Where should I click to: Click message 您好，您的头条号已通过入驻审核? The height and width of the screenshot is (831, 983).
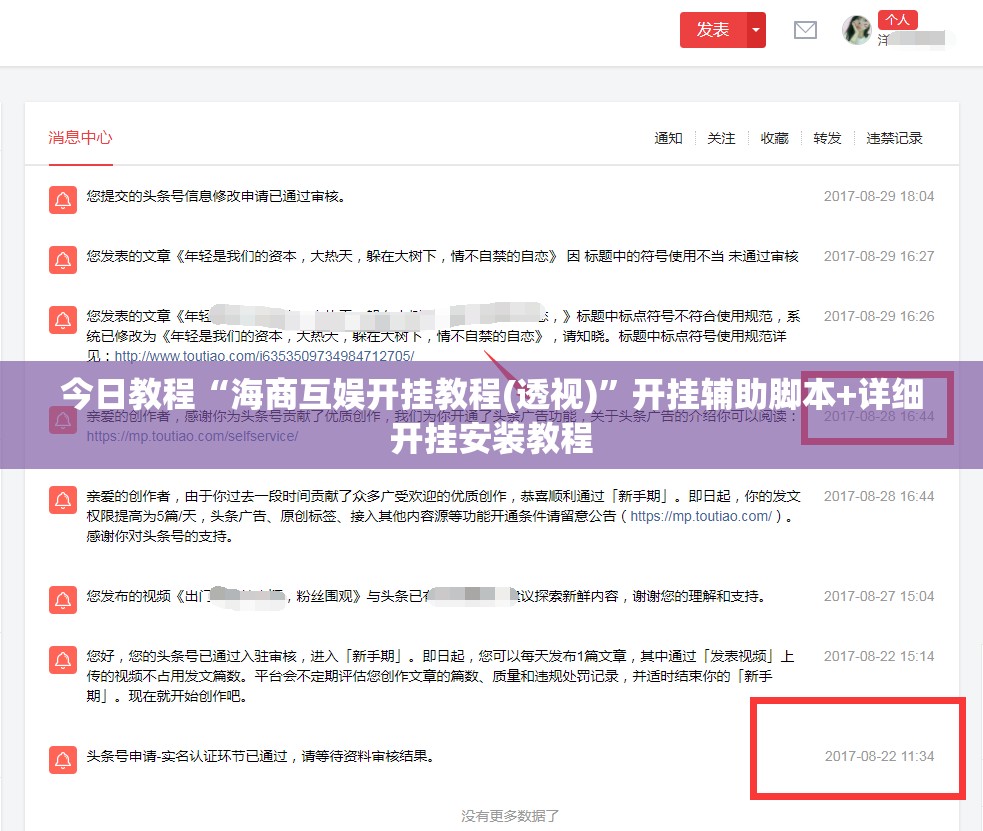point(440,676)
